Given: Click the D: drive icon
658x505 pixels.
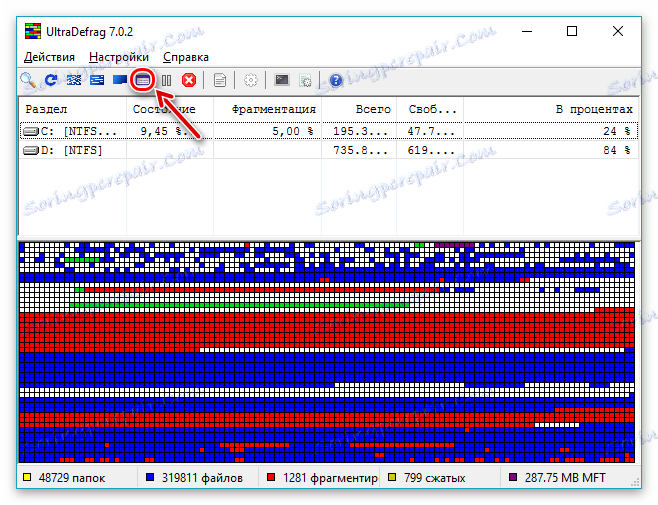Looking at the screenshot, I should [x=31, y=150].
